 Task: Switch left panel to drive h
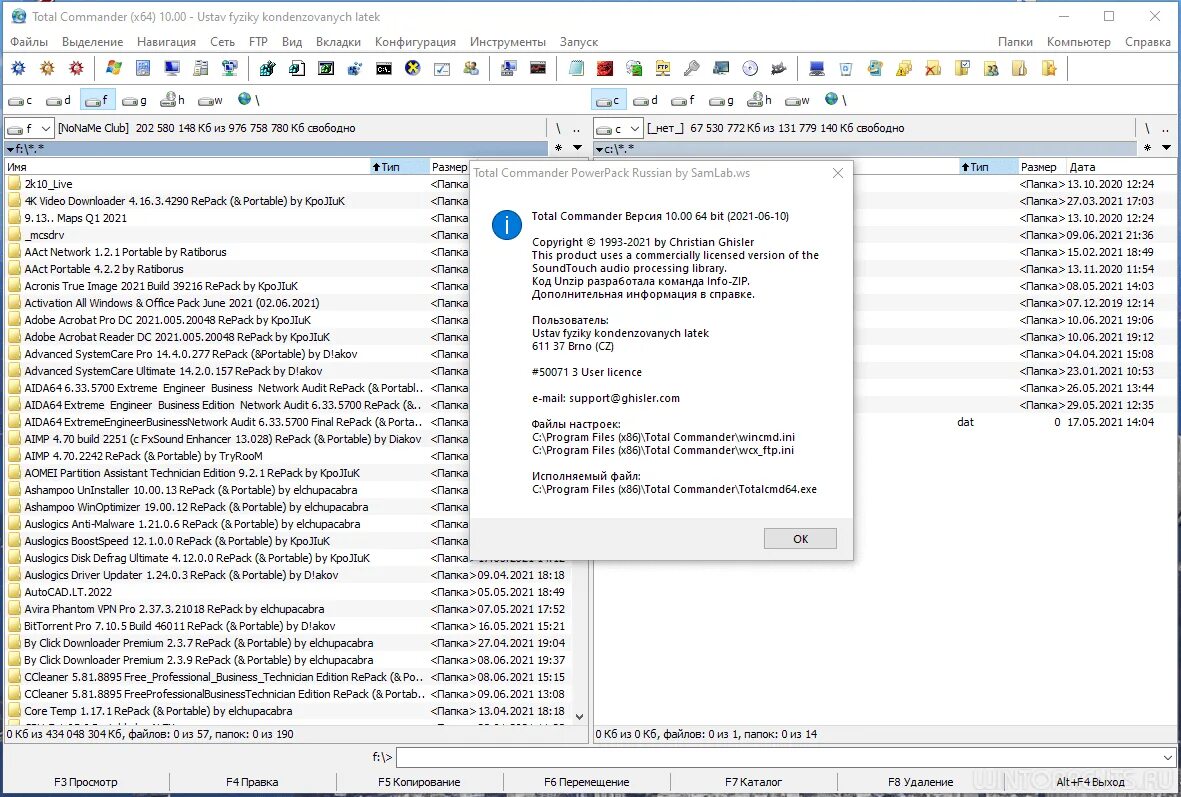point(172,99)
